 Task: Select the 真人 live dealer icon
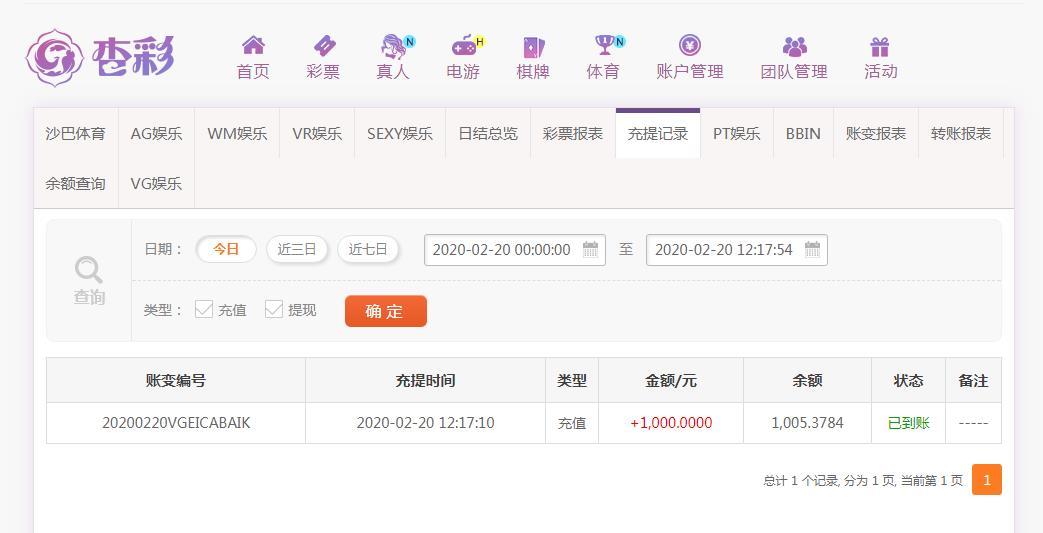coord(395,46)
